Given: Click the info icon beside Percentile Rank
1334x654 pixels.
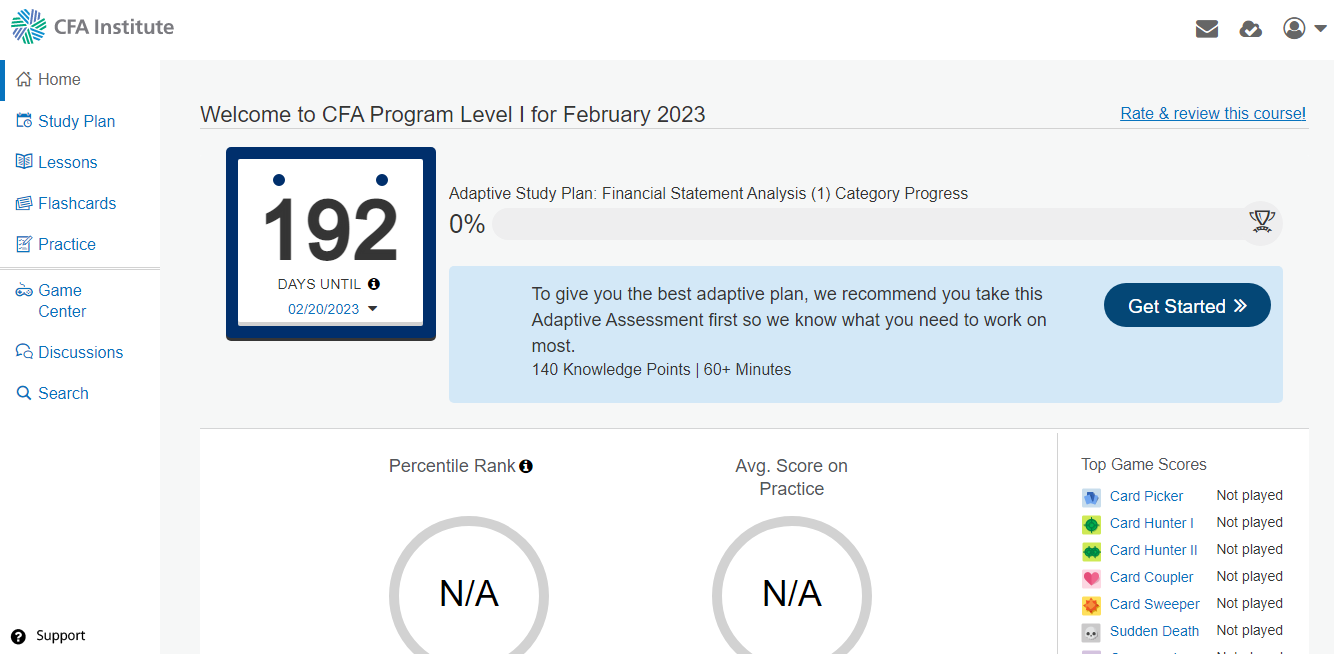Looking at the screenshot, I should (526, 466).
